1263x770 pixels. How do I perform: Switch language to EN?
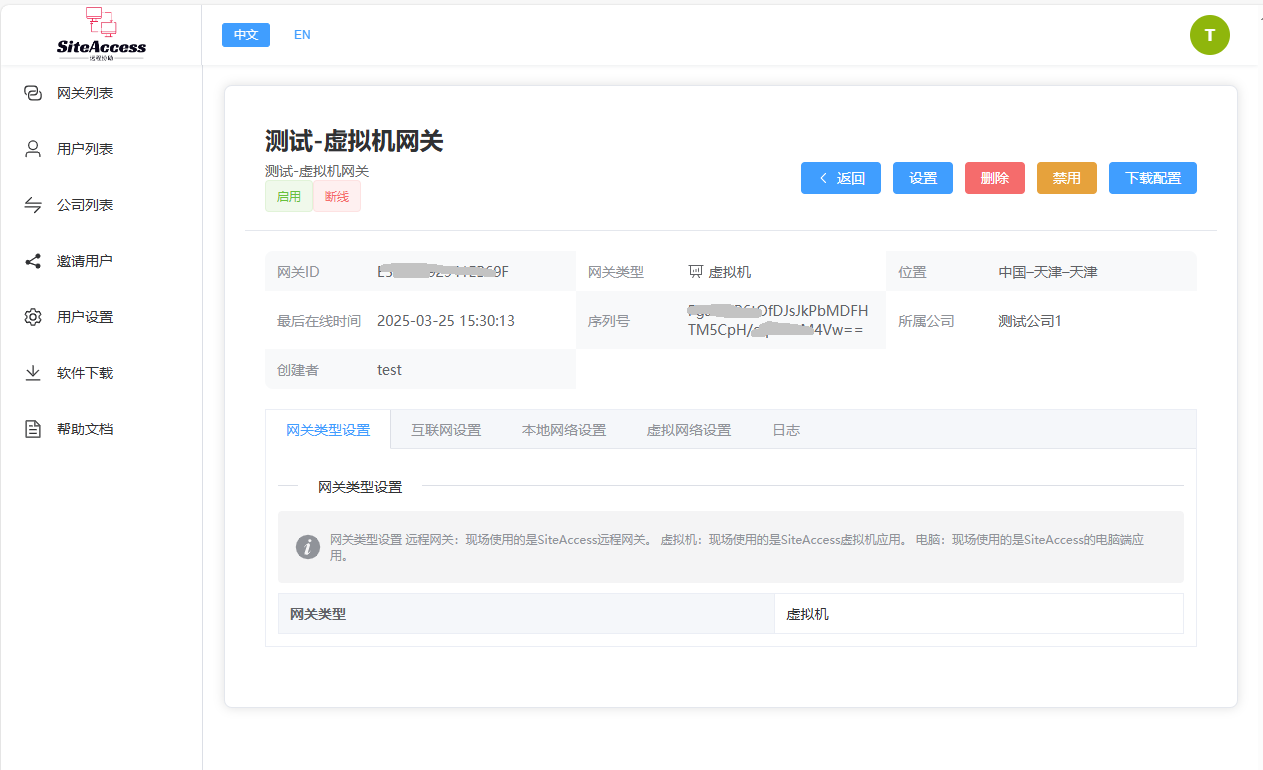coord(302,35)
